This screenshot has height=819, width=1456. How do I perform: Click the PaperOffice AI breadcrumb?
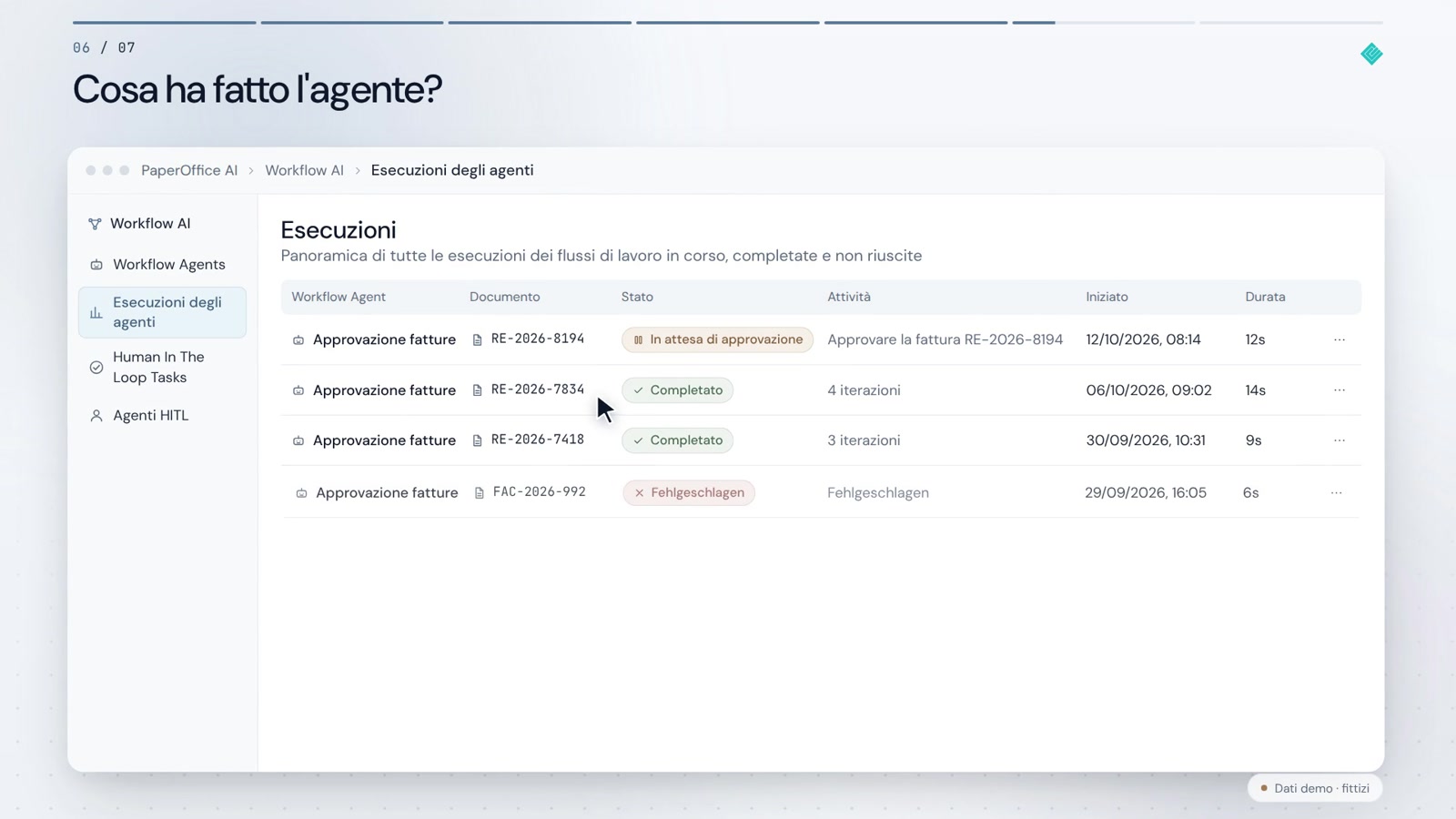(x=189, y=171)
